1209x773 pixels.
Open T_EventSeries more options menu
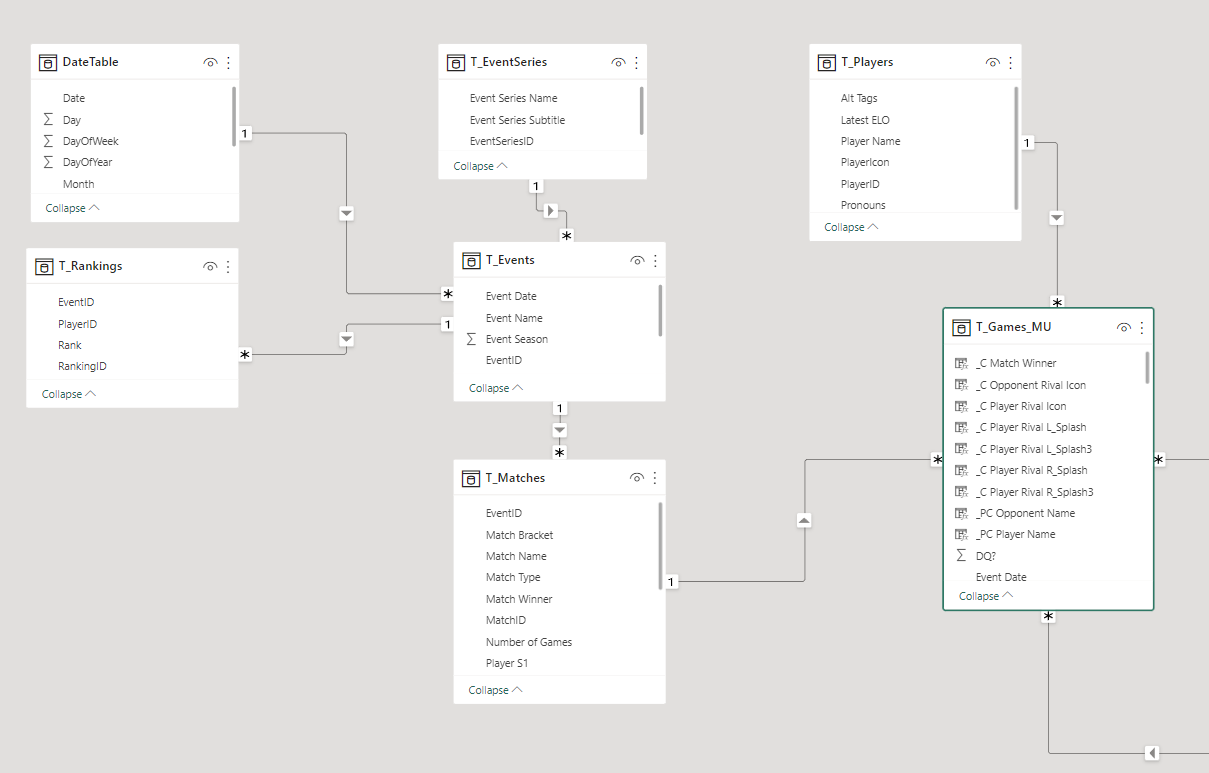tap(636, 62)
